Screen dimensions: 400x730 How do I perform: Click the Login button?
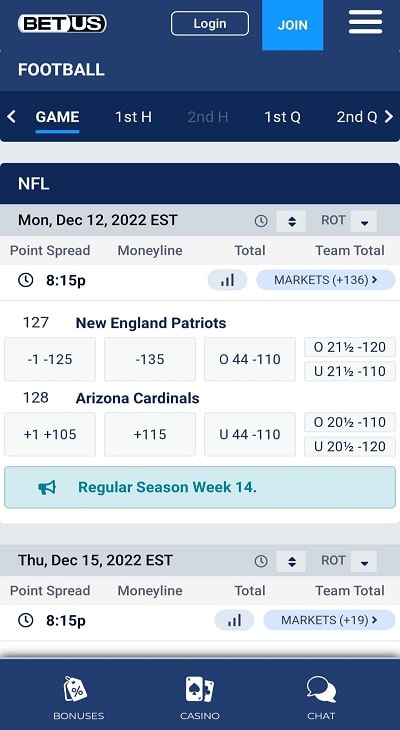[x=210, y=23]
